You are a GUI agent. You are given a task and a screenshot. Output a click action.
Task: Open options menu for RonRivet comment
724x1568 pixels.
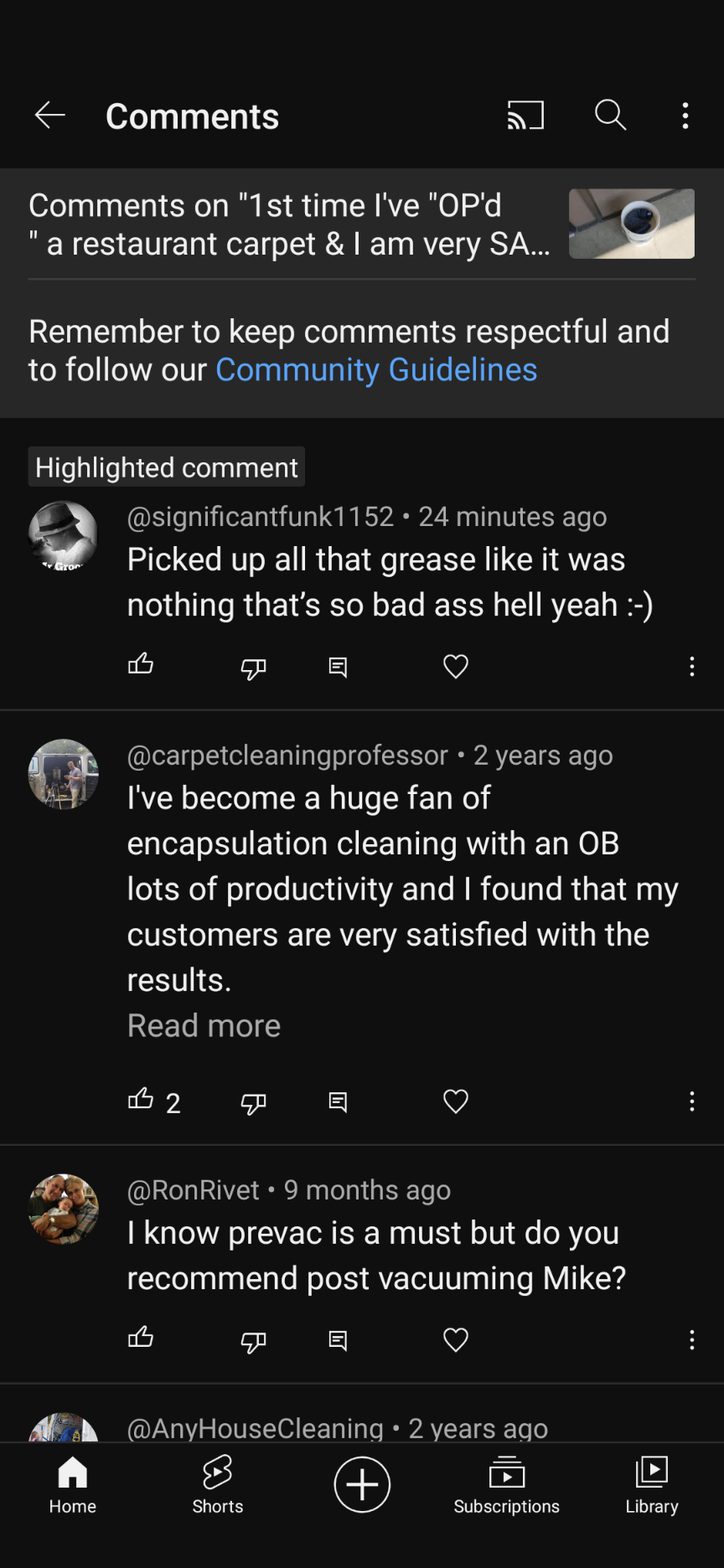[x=691, y=1340]
